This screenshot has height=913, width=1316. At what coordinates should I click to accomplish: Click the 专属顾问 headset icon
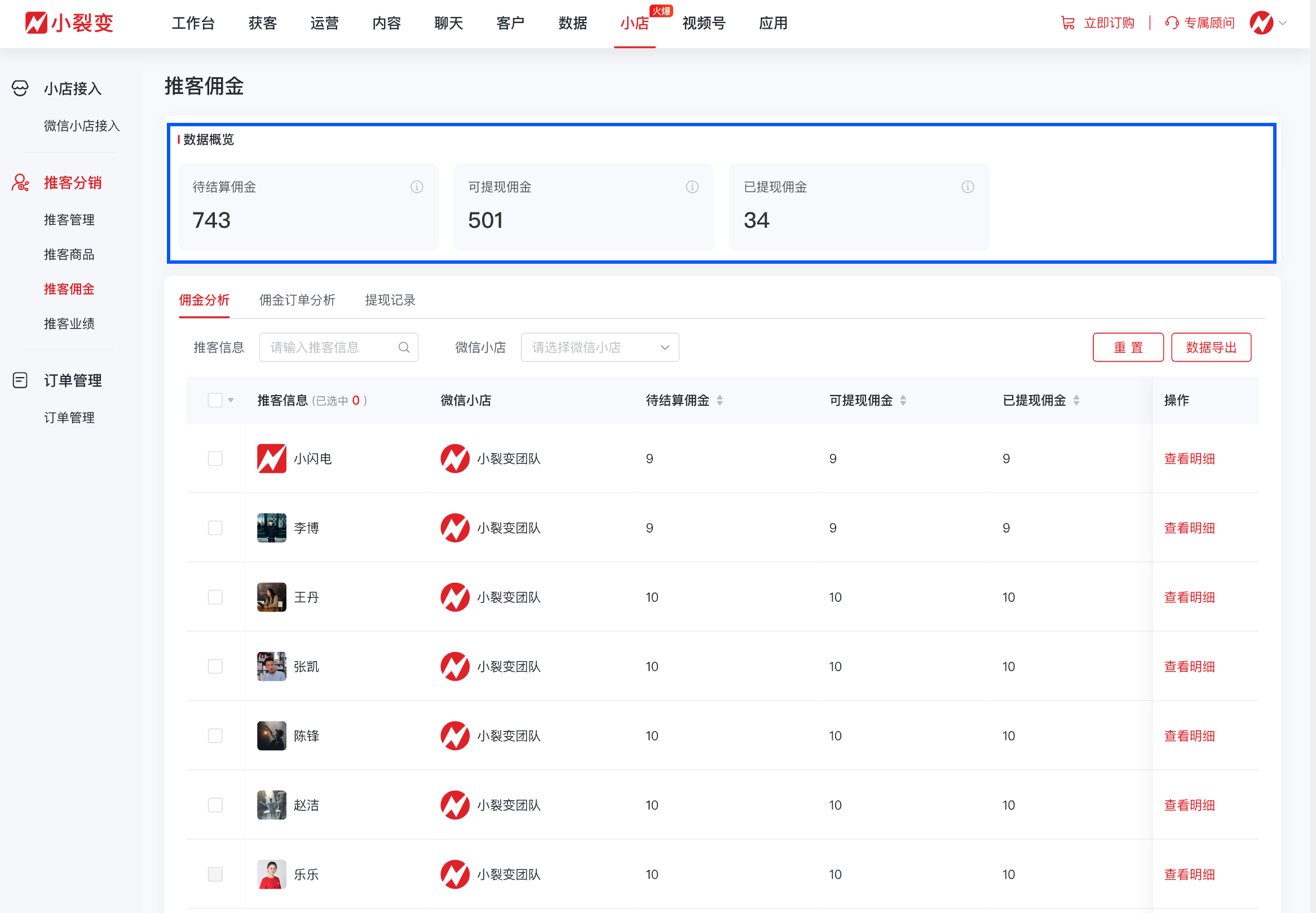click(1172, 23)
